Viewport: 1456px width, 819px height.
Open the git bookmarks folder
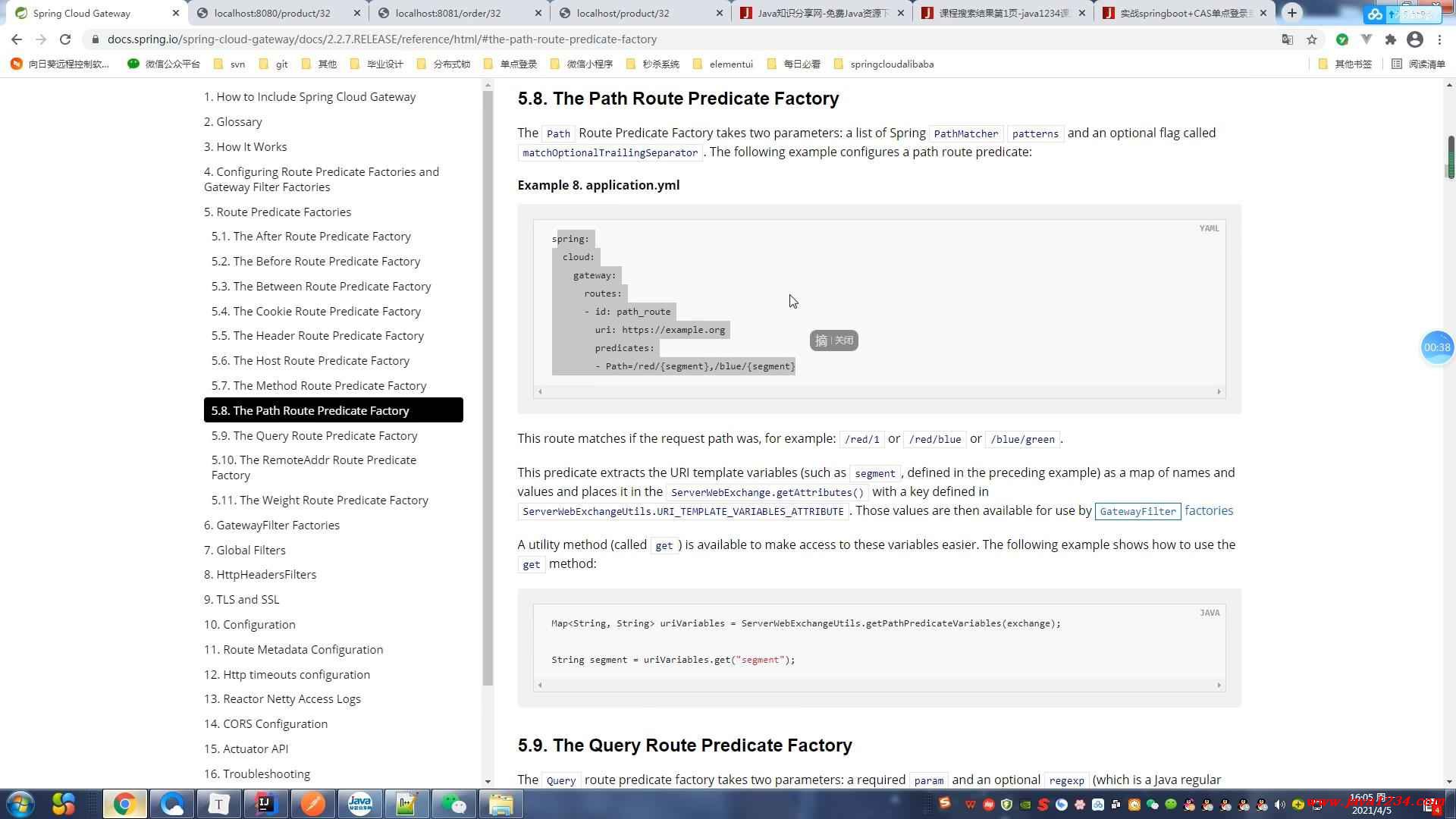[273, 64]
